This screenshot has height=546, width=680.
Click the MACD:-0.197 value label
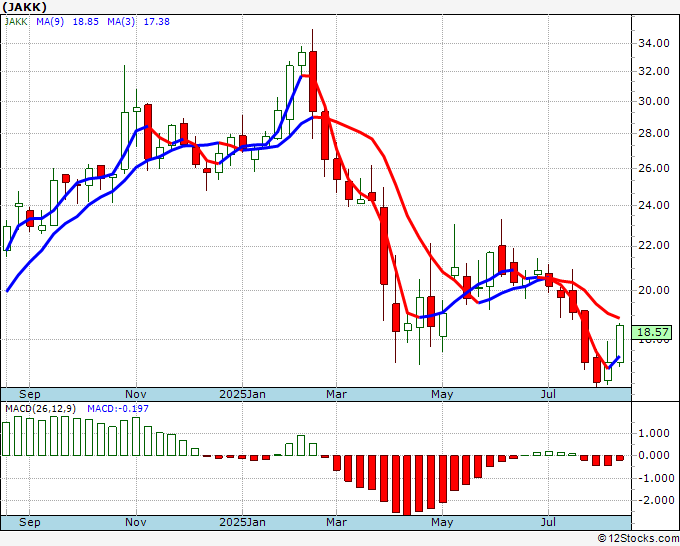(x=118, y=409)
